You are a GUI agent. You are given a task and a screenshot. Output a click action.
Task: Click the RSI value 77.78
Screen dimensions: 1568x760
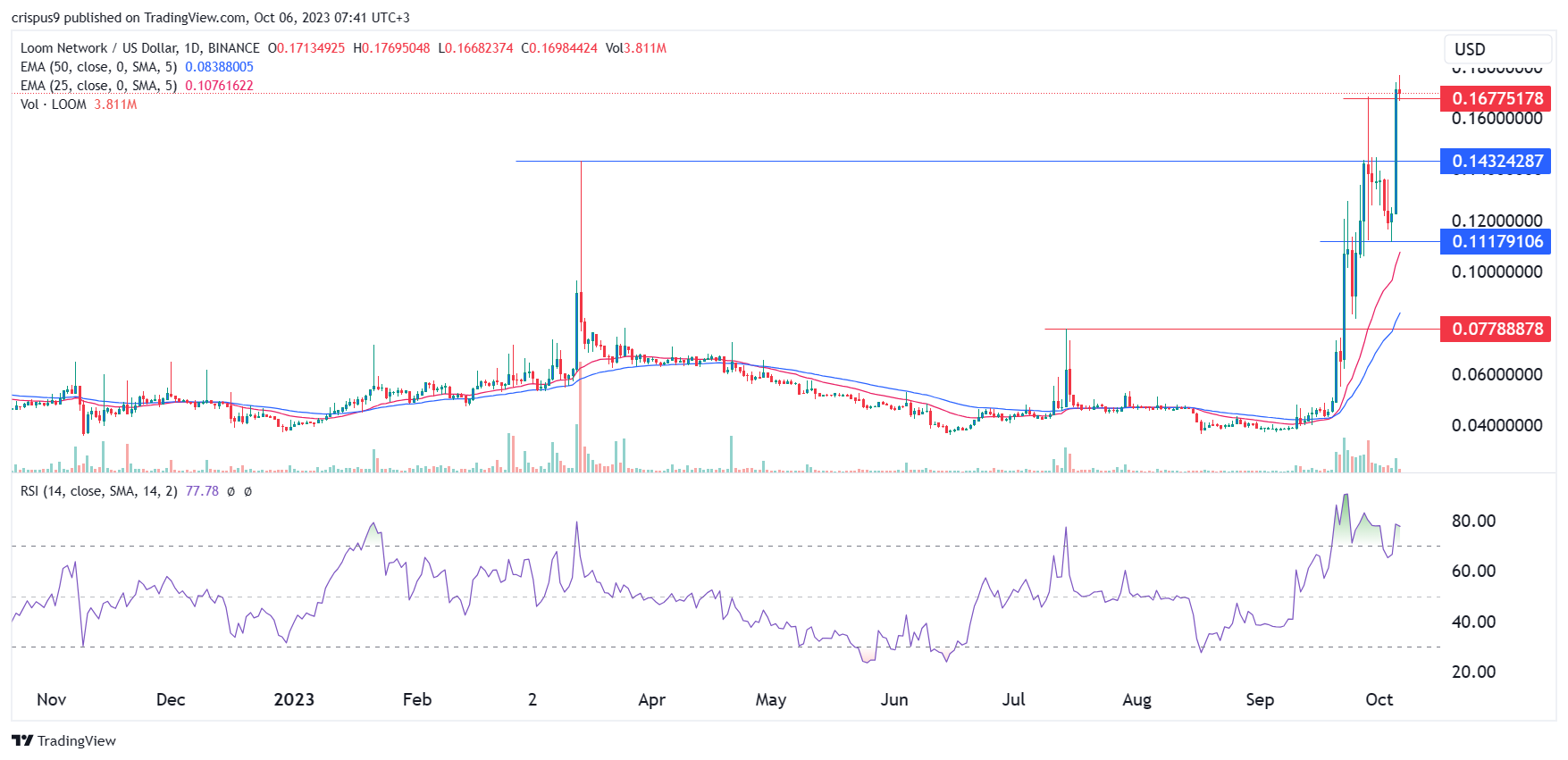coord(202,491)
